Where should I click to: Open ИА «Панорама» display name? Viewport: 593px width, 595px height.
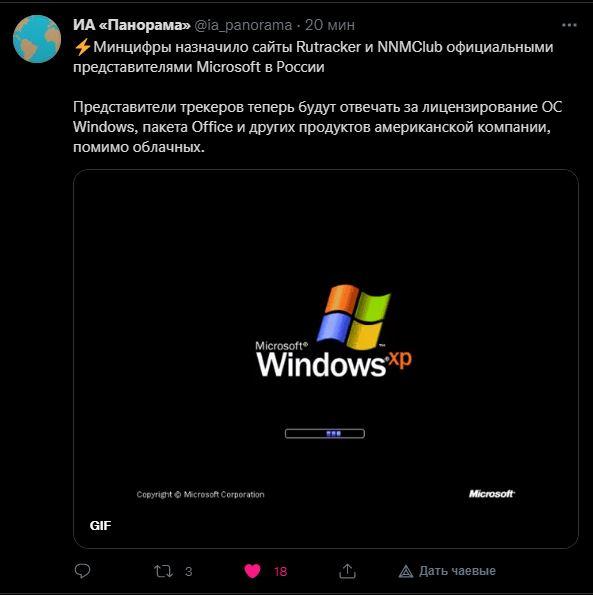132,25
